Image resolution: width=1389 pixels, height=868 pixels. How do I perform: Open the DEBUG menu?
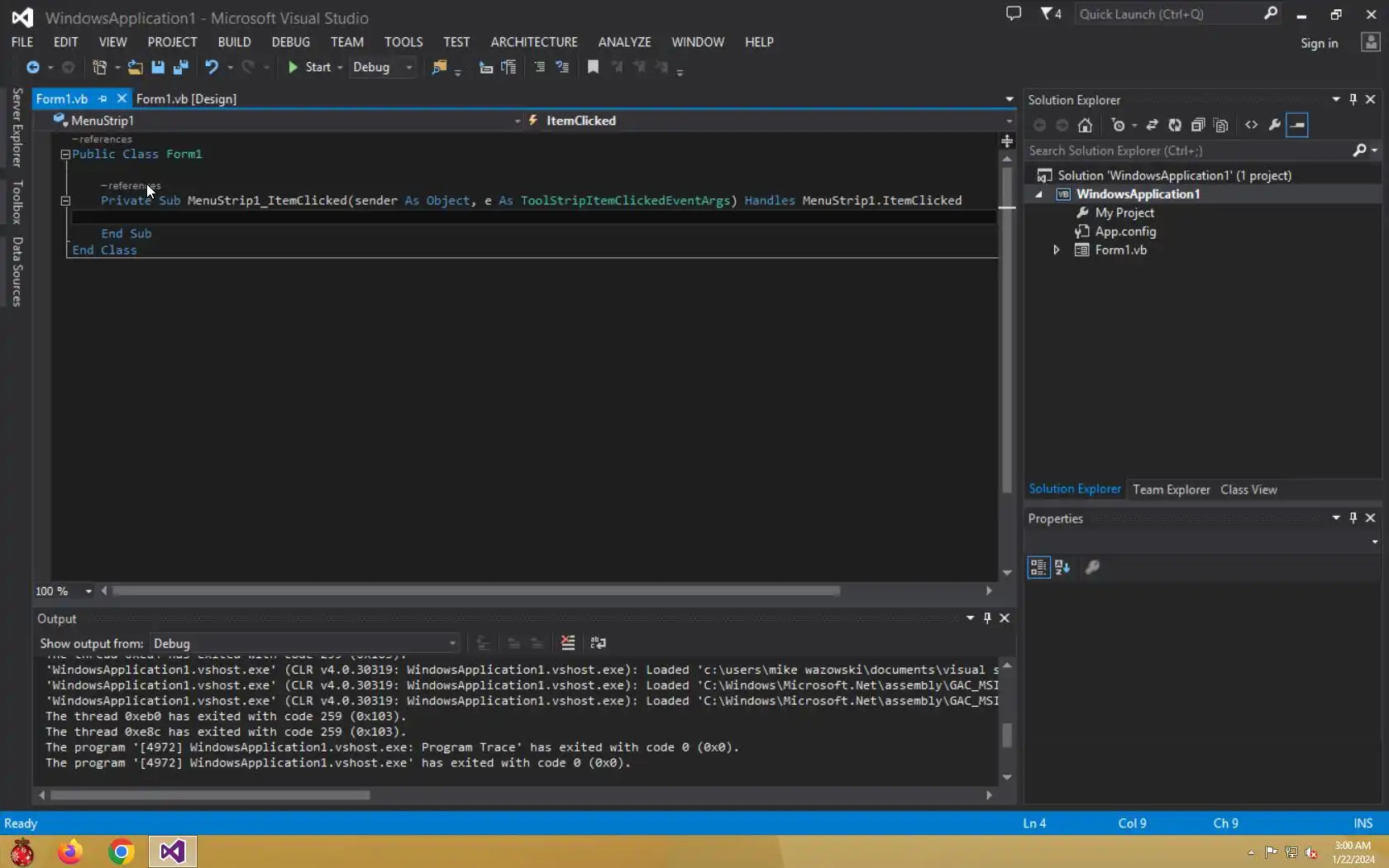pyautogui.click(x=291, y=42)
